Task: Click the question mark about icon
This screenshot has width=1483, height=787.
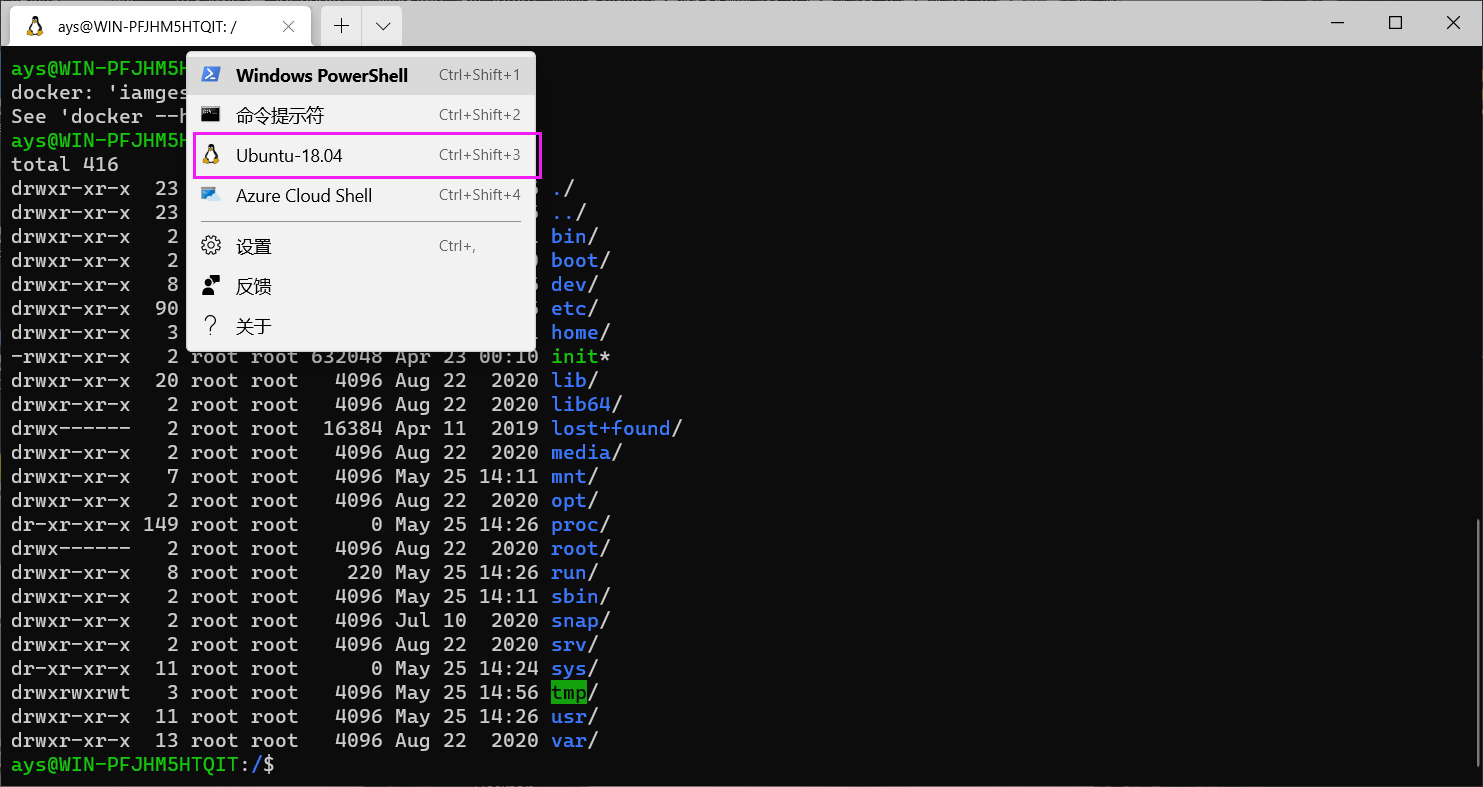Action: coord(211,326)
